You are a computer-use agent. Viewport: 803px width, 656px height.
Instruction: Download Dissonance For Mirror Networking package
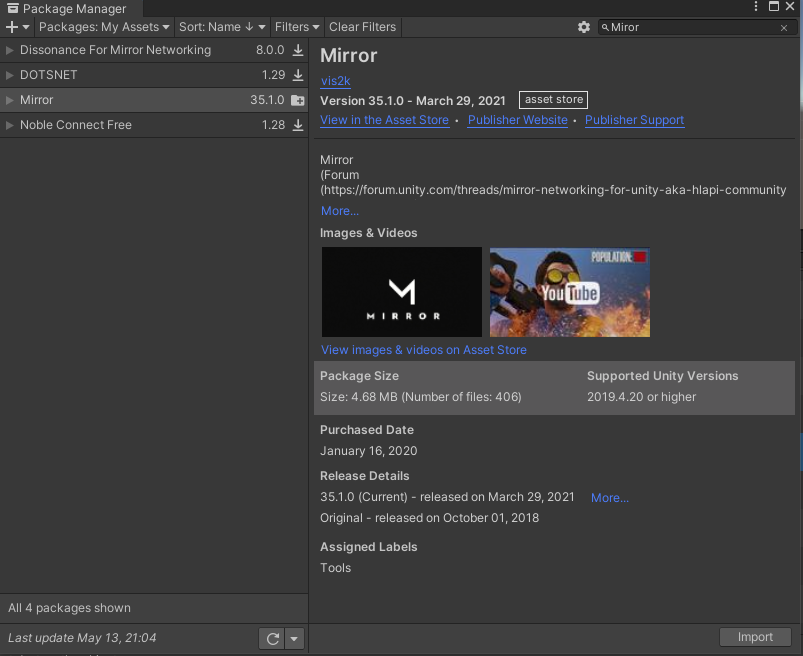click(x=298, y=50)
